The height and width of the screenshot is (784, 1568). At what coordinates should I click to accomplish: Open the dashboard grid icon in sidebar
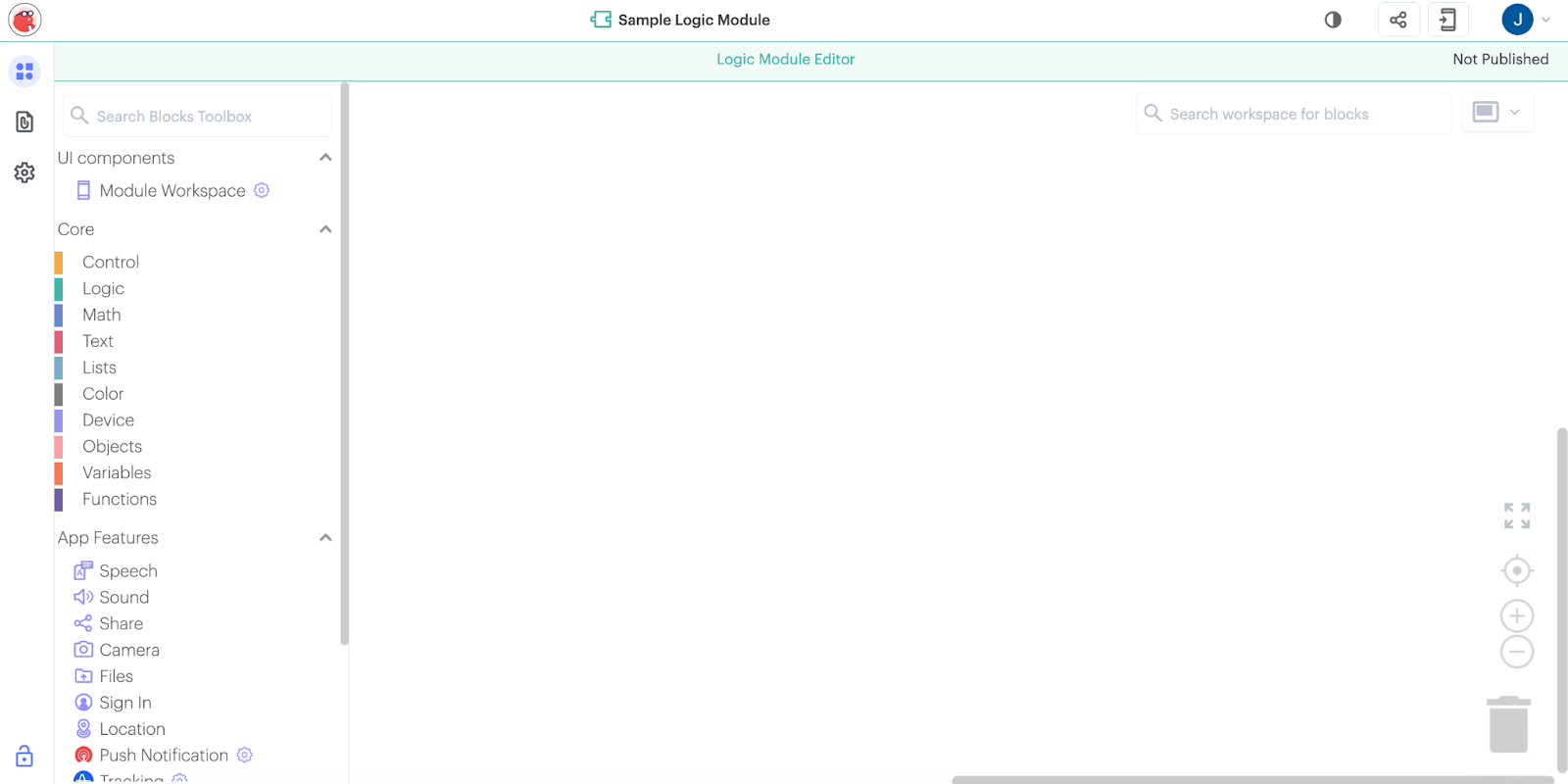(x=24, y=72)
